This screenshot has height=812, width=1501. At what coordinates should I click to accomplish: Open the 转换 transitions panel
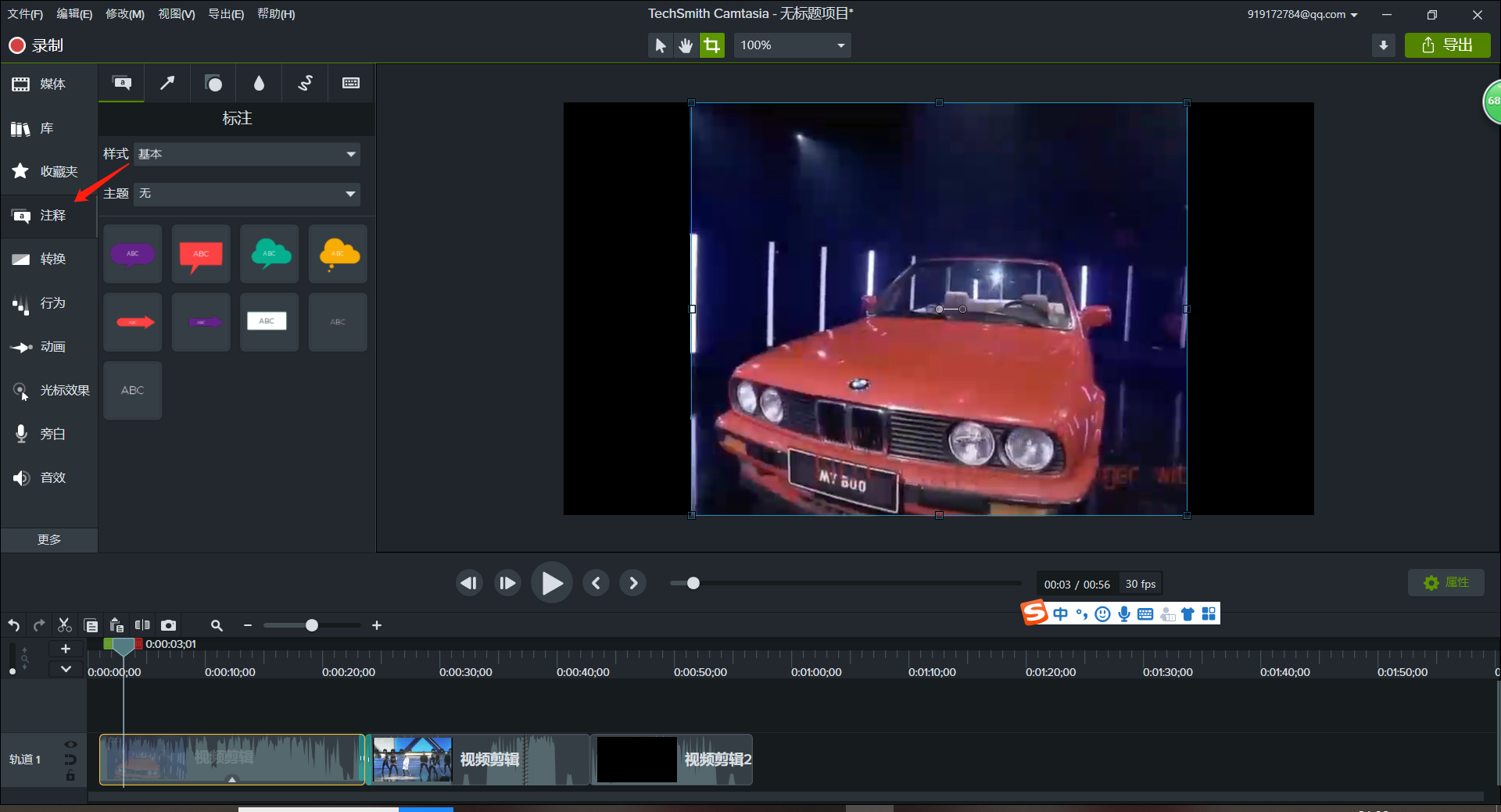coord(48,259)
